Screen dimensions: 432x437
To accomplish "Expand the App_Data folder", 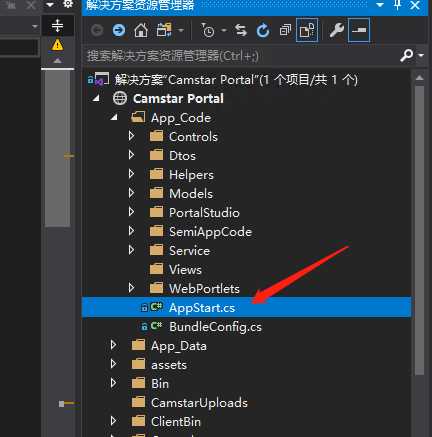I will (x=113, y=345).
